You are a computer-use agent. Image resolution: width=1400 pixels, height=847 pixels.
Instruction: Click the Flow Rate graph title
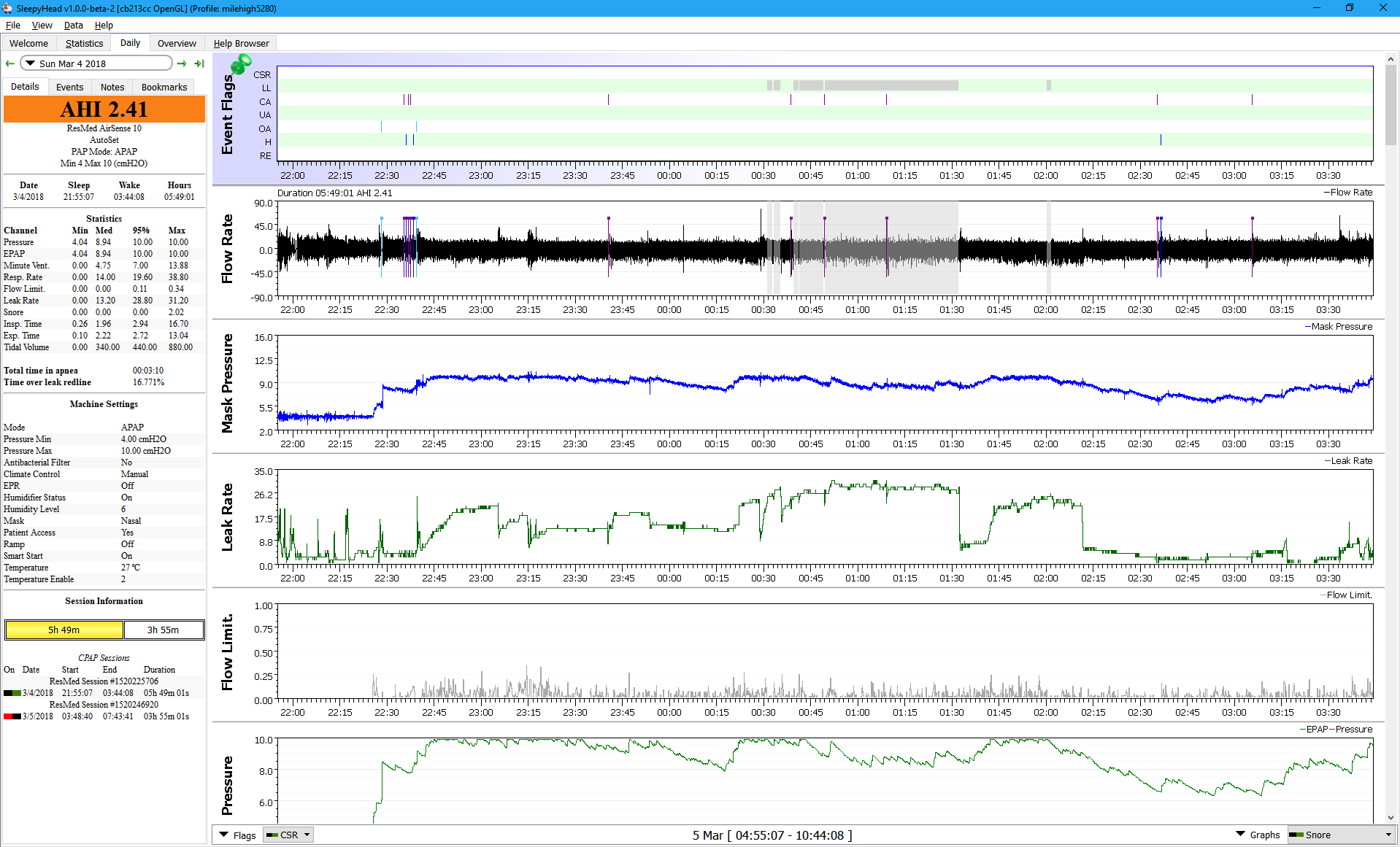pos(227,249)
